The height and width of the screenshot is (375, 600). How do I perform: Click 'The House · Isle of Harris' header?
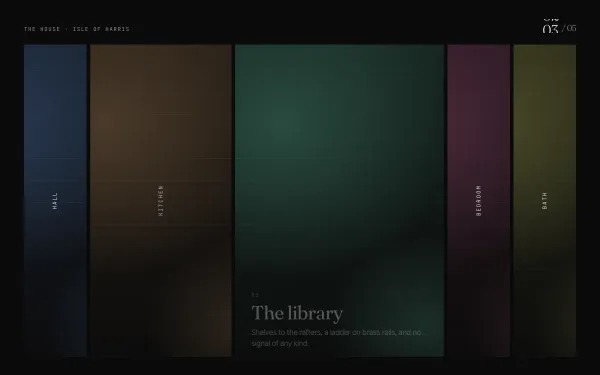77,29
